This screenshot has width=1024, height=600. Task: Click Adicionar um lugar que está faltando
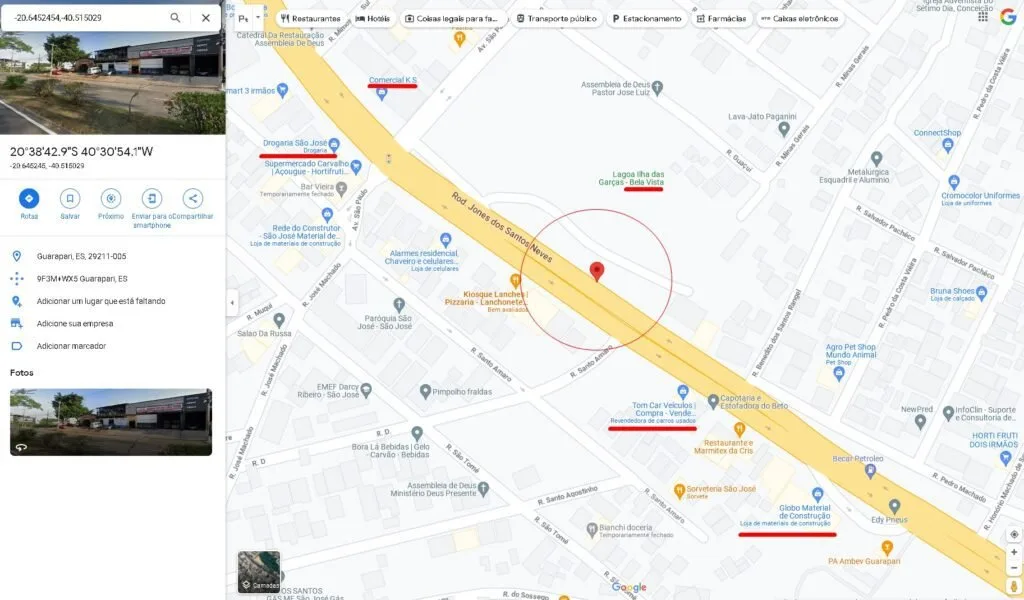(101, 301)
